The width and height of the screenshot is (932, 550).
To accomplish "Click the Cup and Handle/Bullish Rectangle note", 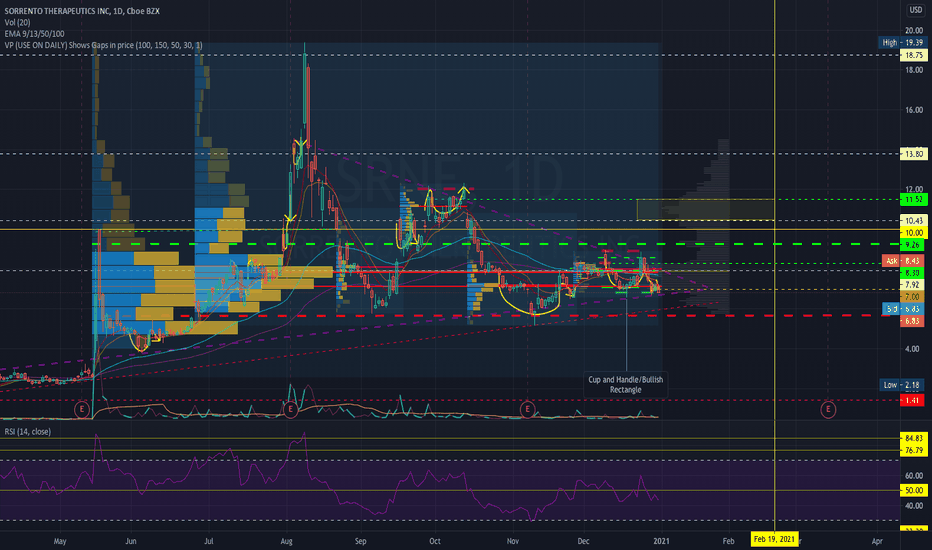I will click(625, 385).
